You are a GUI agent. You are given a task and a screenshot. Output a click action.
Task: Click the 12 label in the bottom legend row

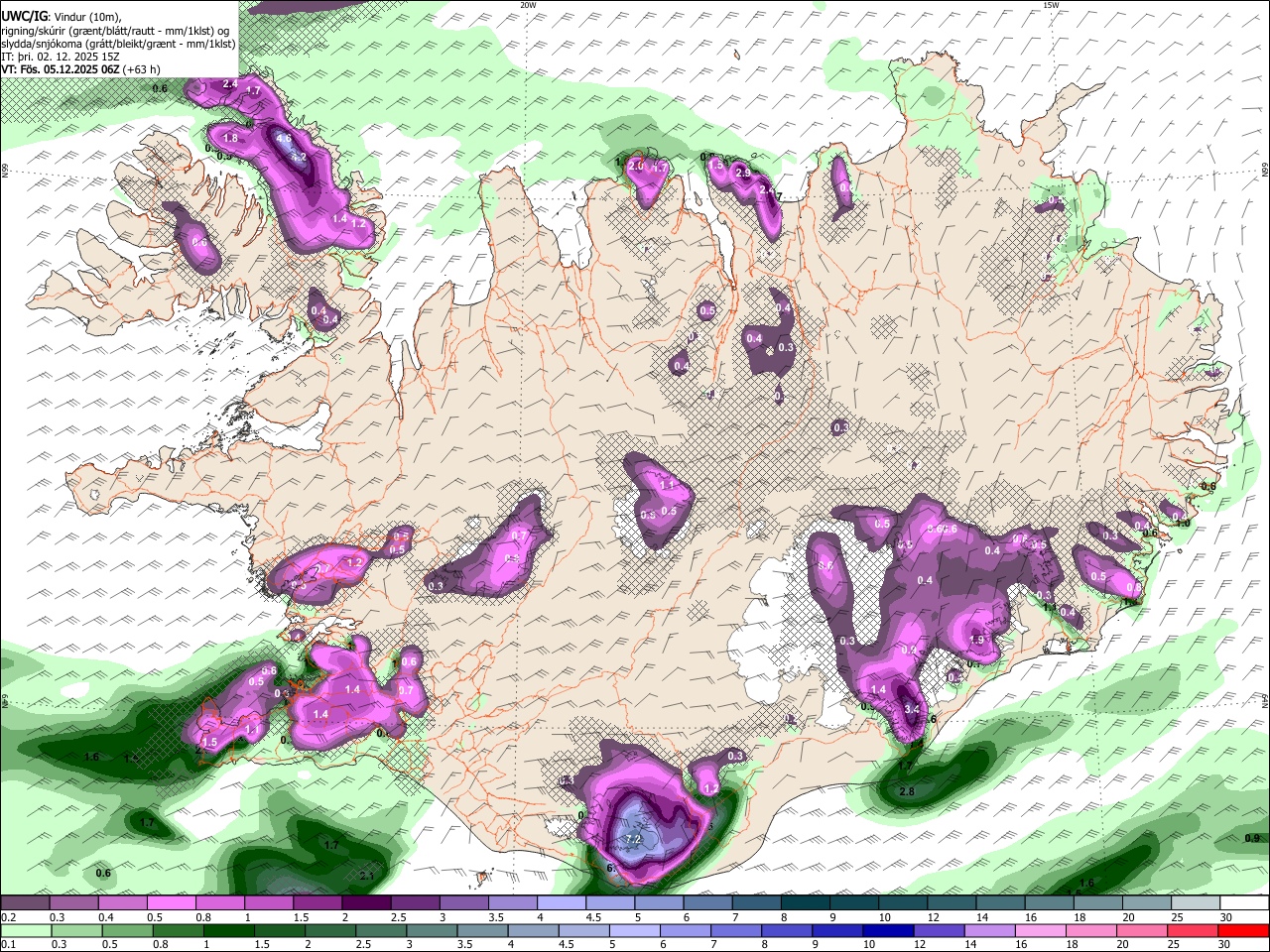point(921,944)
